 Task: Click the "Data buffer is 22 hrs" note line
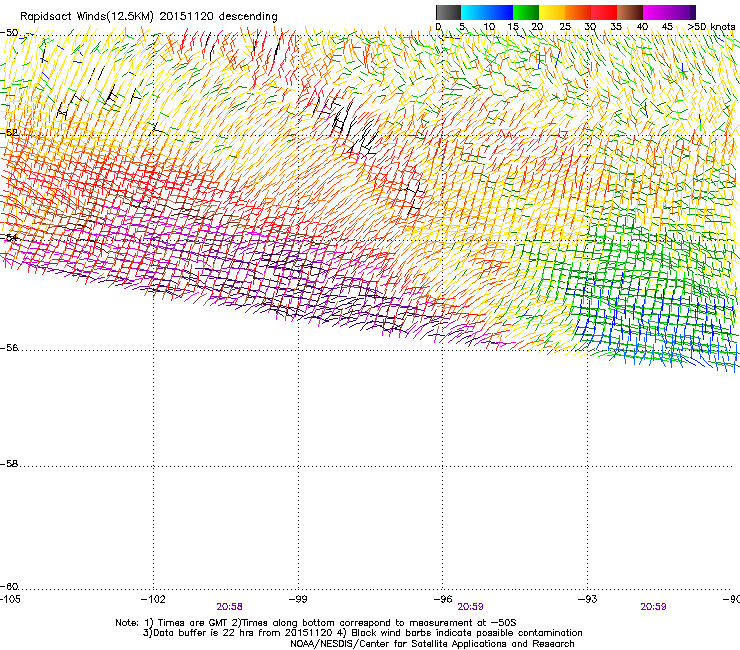pyautogui.click(x=362, y=633)
